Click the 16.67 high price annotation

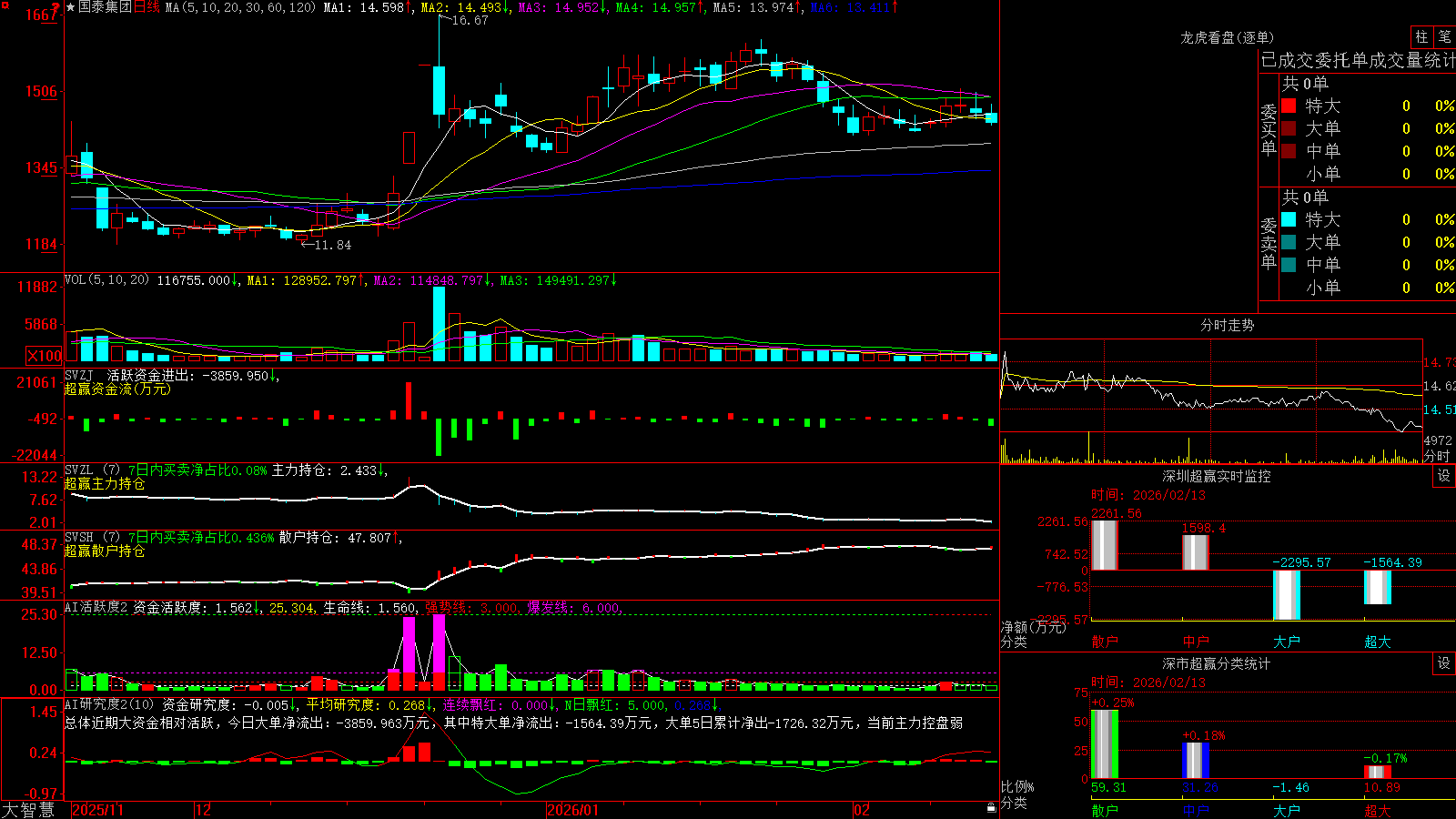pos(470,20)
